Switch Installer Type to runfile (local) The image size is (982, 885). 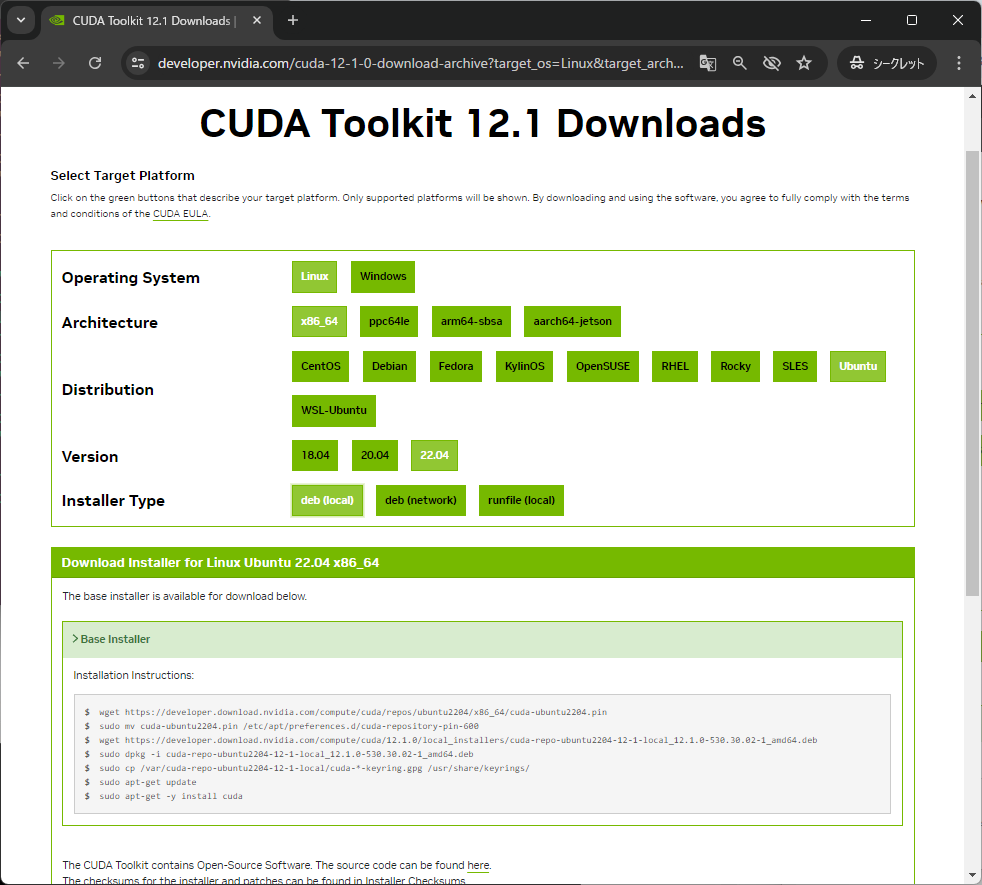(x=520, y=500)
